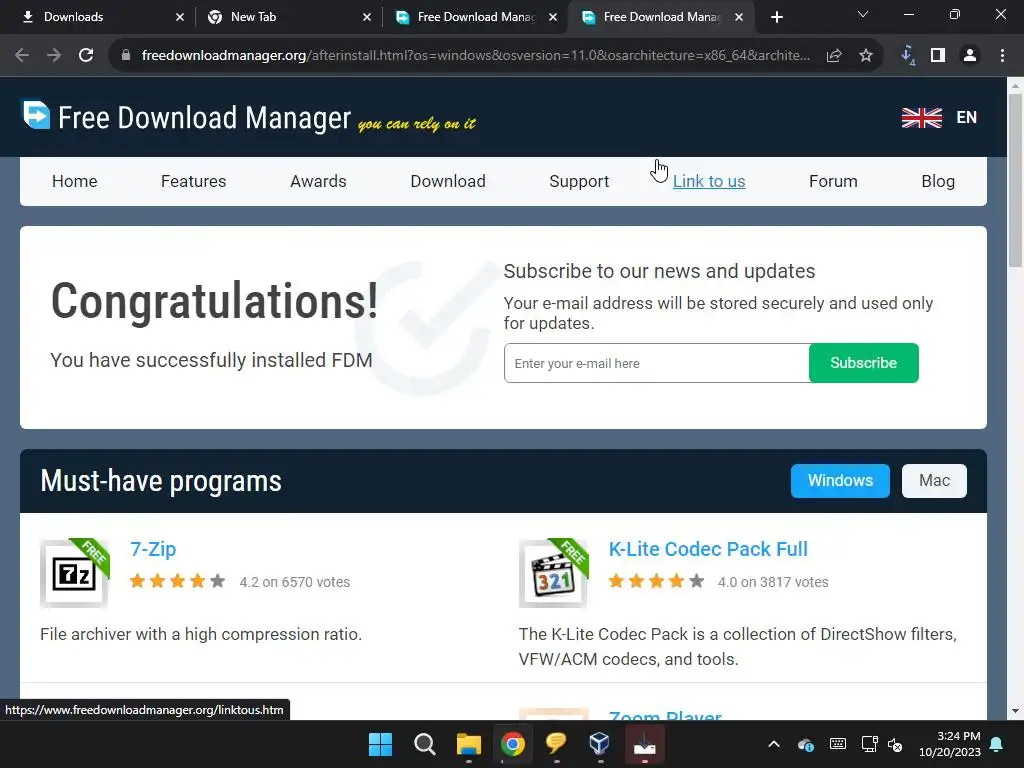The image size is (1024, 768).
Task: Click the K-Lite star rating
Action: pyautogui.click(x=656, y=581)
